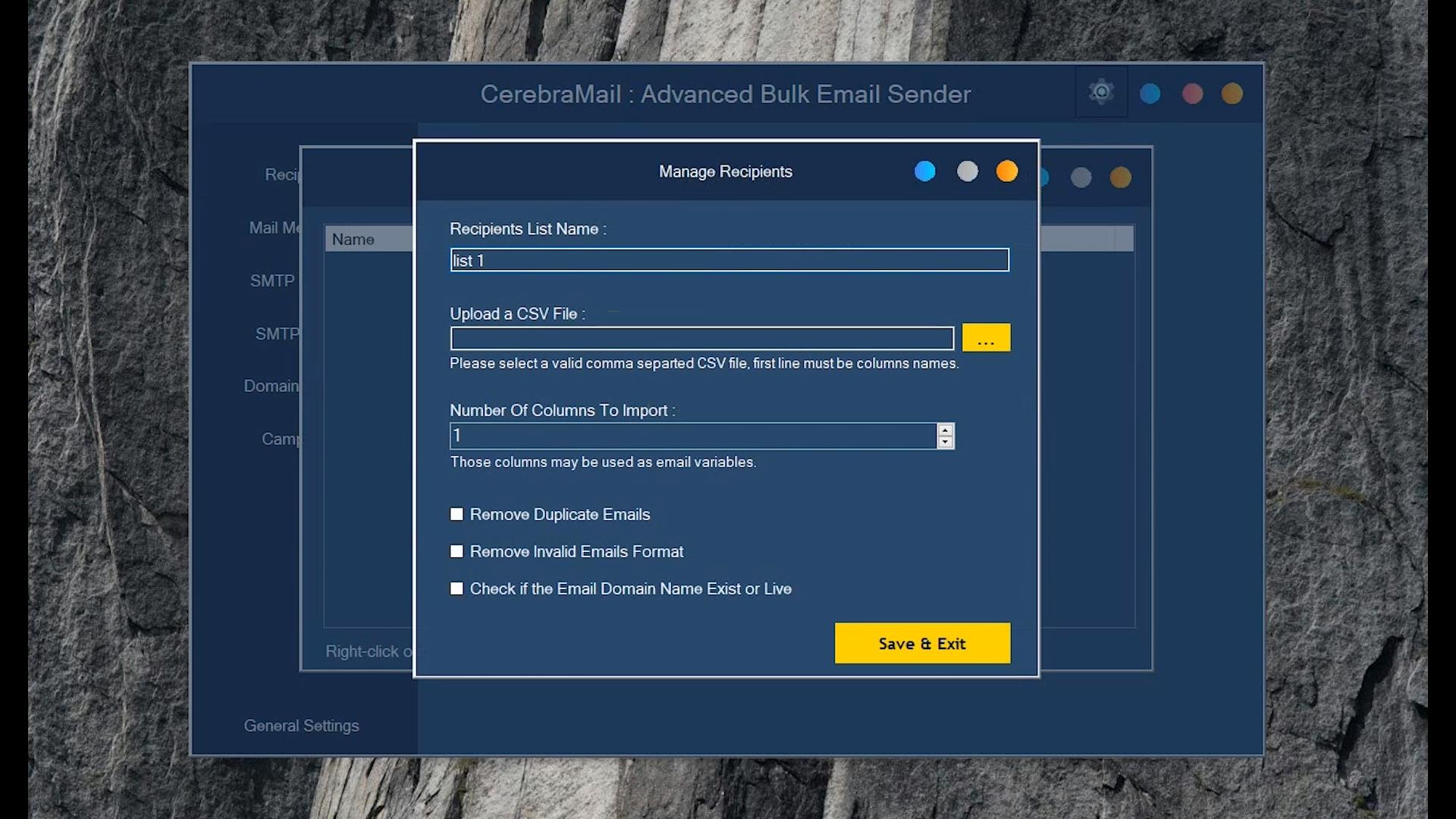Open General Settings in the sidebar
1456x819 pixels.
click(x=301, y=726)
